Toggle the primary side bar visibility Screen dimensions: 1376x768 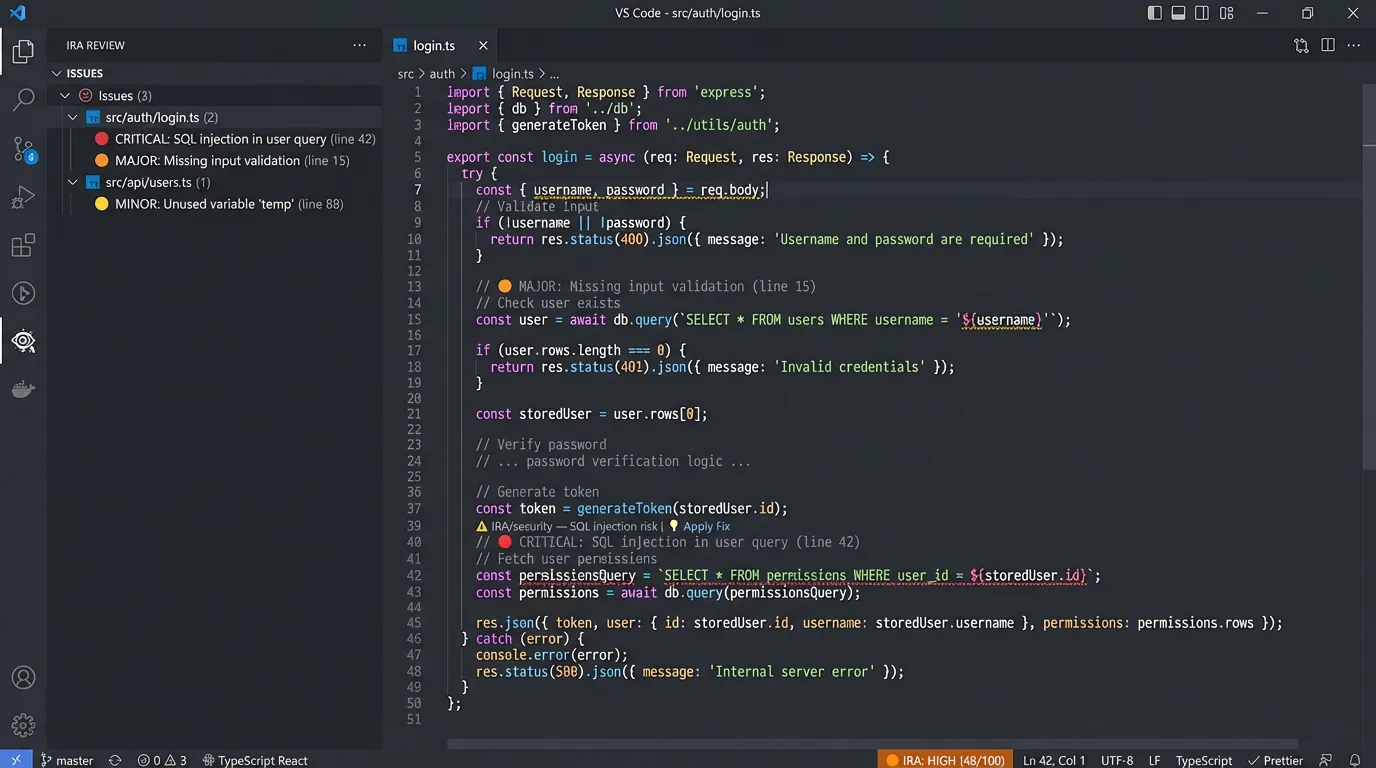(1155, 13)
